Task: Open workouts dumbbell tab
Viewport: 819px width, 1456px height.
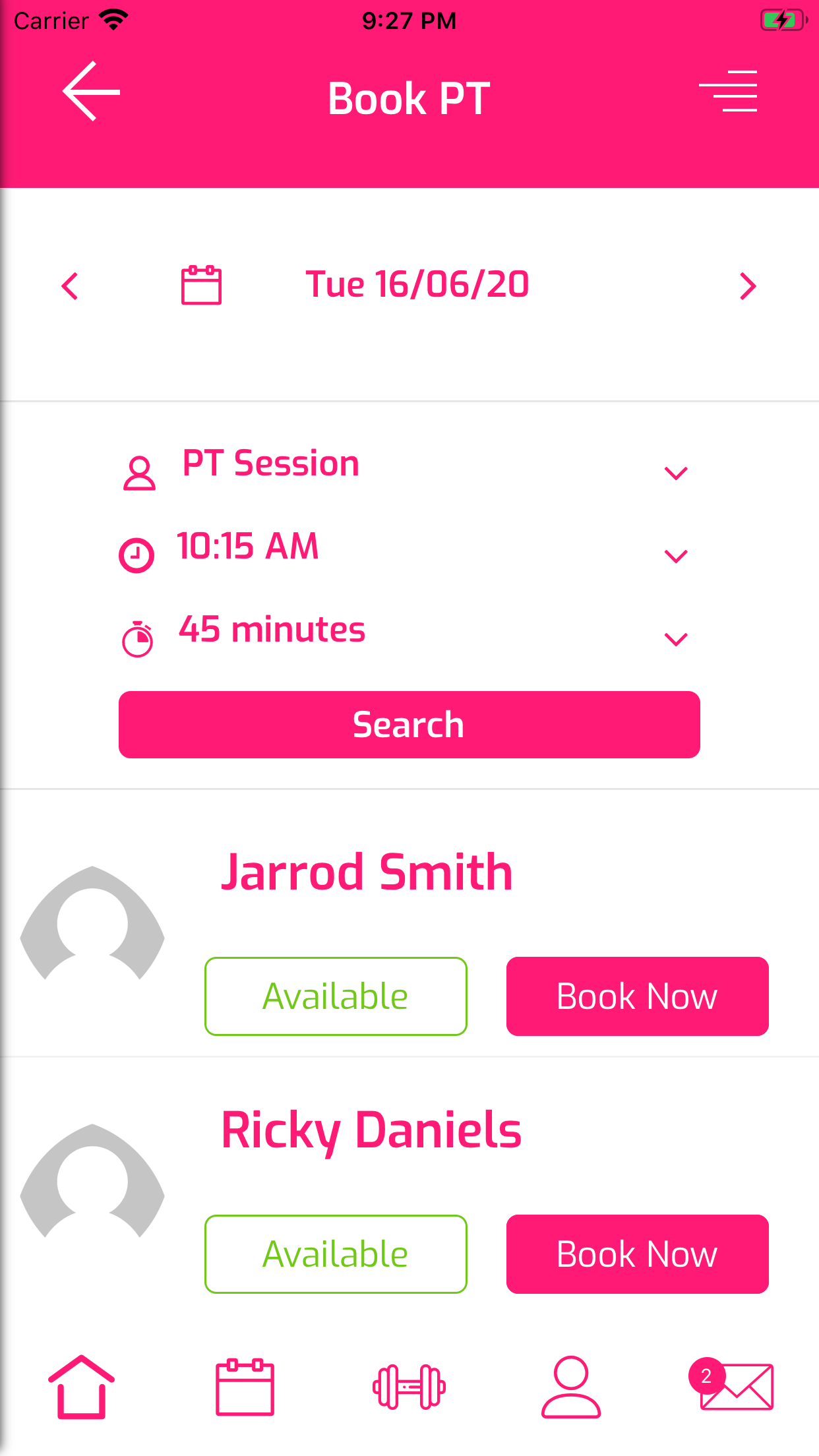Action: 409,1386
